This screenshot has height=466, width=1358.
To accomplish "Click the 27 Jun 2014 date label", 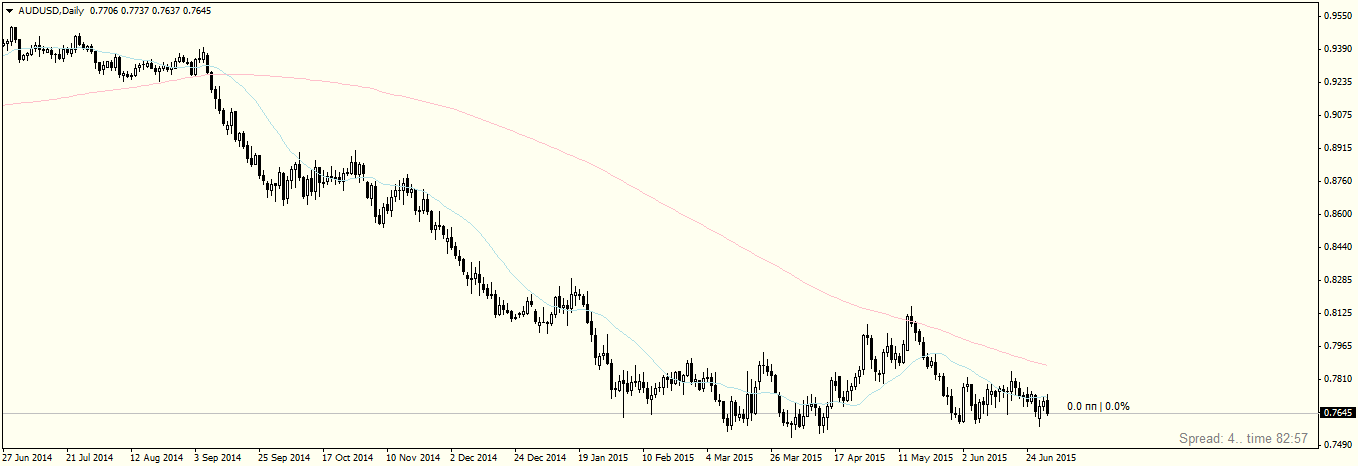I will (x=27, y=458).
